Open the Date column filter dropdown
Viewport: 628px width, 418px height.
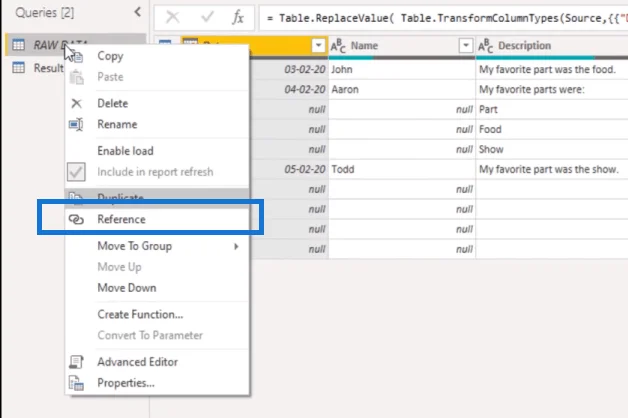point(318,46)
